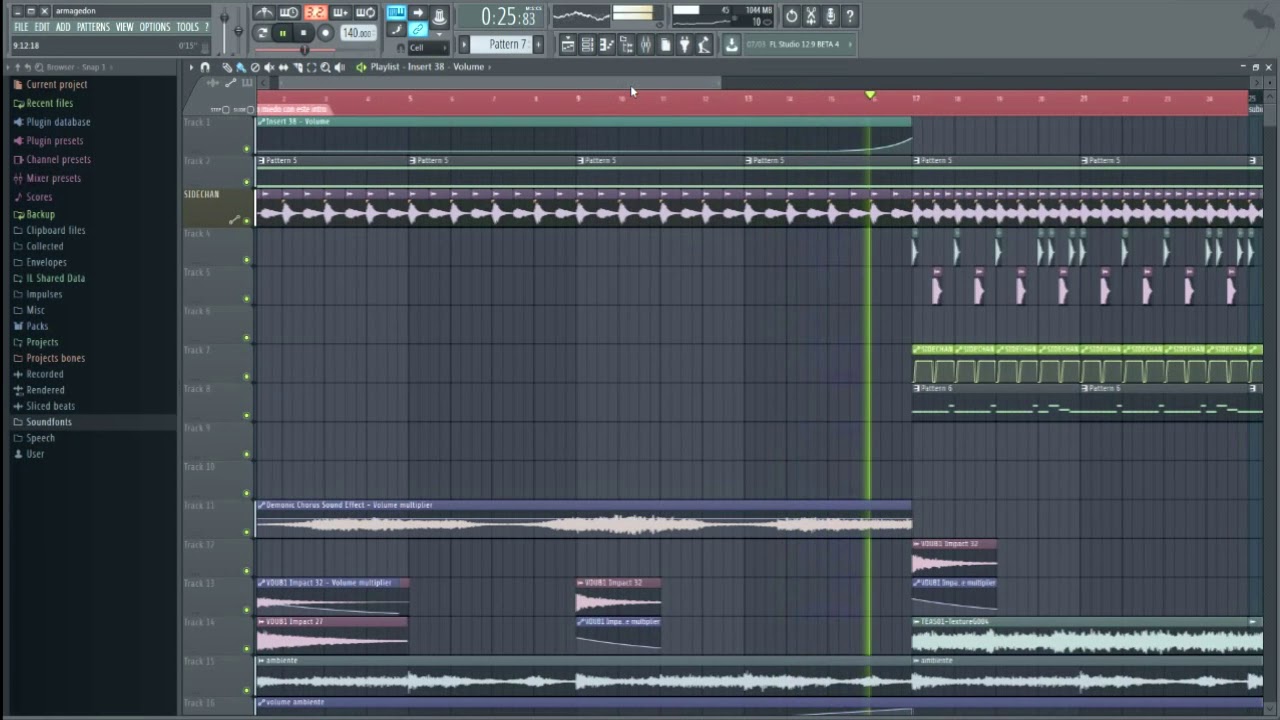Viewport: 1280px width, 720px height.
Task: Click the arrow left of Pattern 7
Action: [x=464, y=44]
